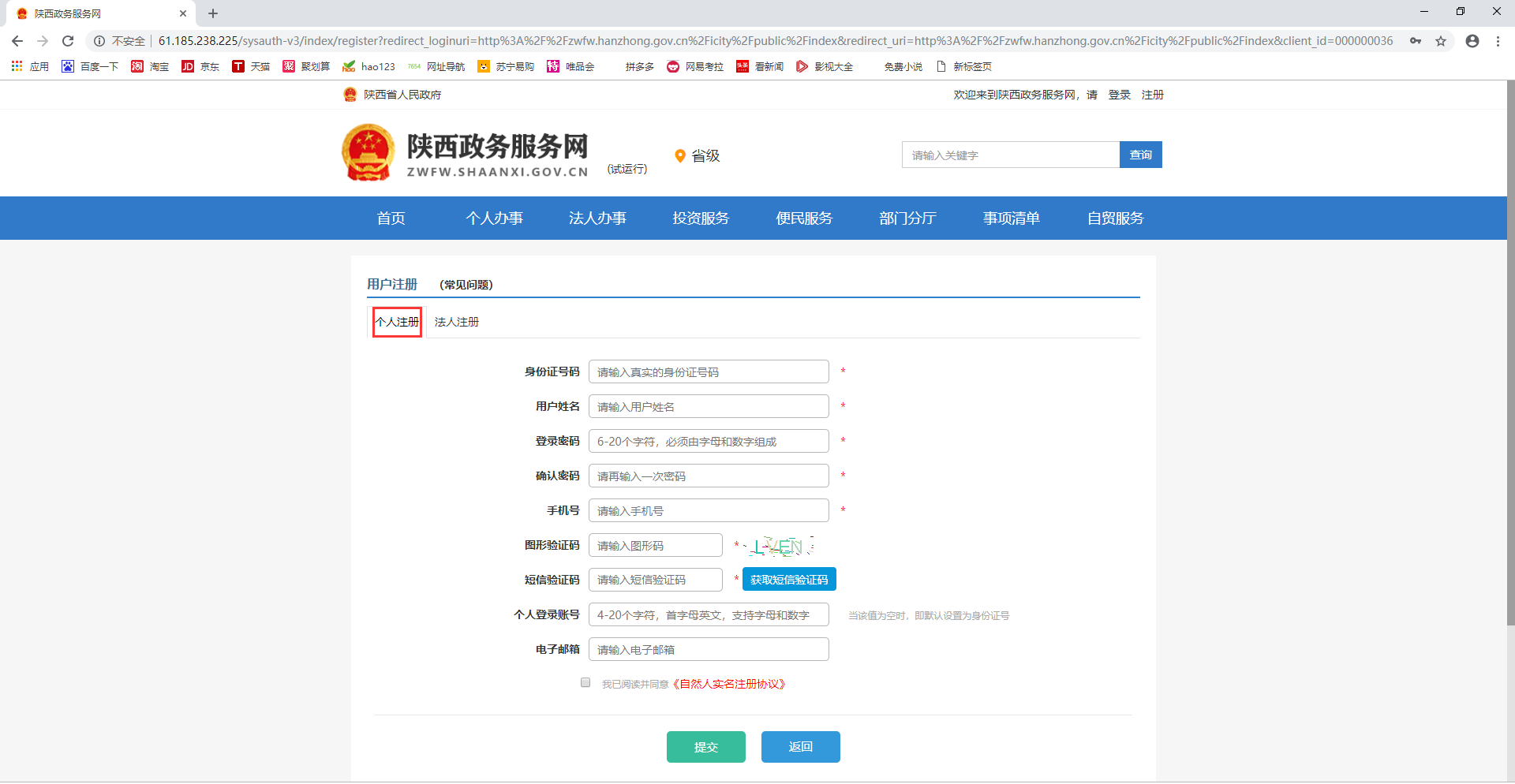Click the 身份证号码 input field
Screen dimensions: 1515x784
(x=709, y=372)
